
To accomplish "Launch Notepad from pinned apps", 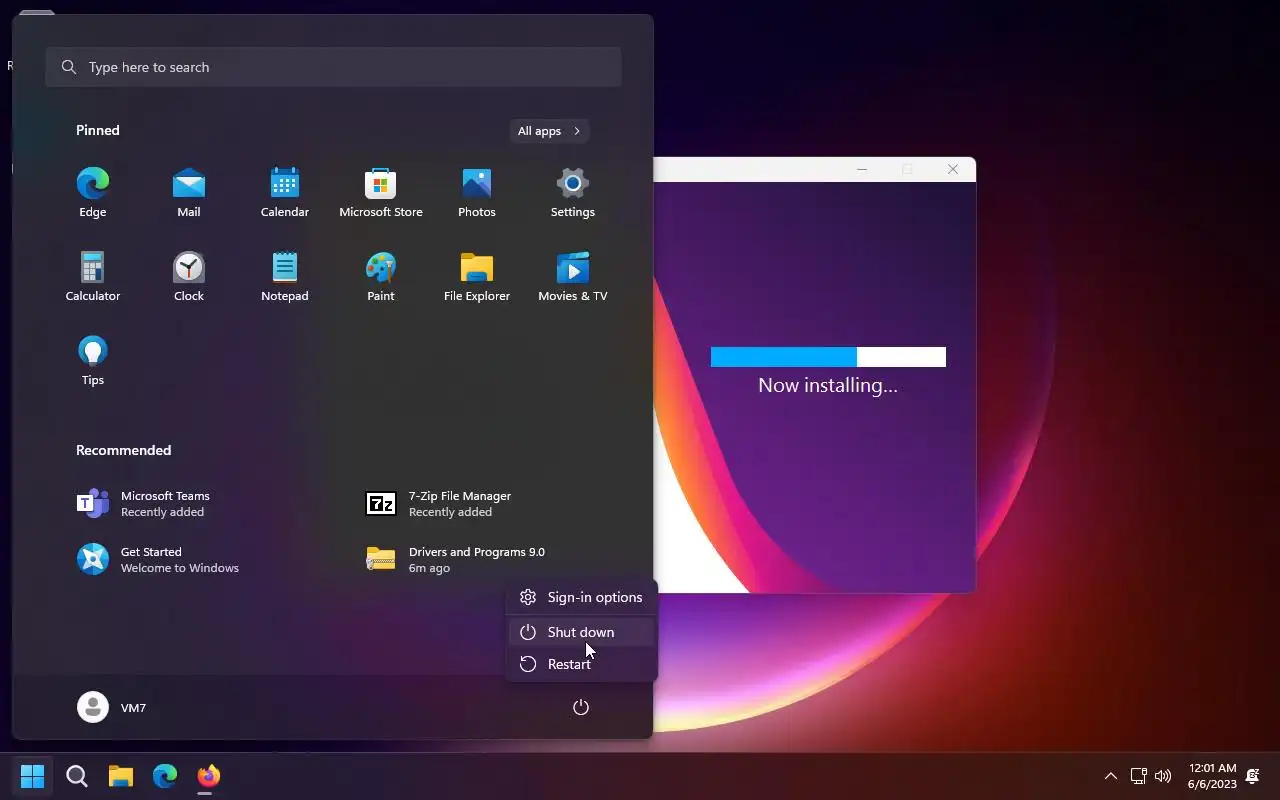I will [x=285, y=276].
